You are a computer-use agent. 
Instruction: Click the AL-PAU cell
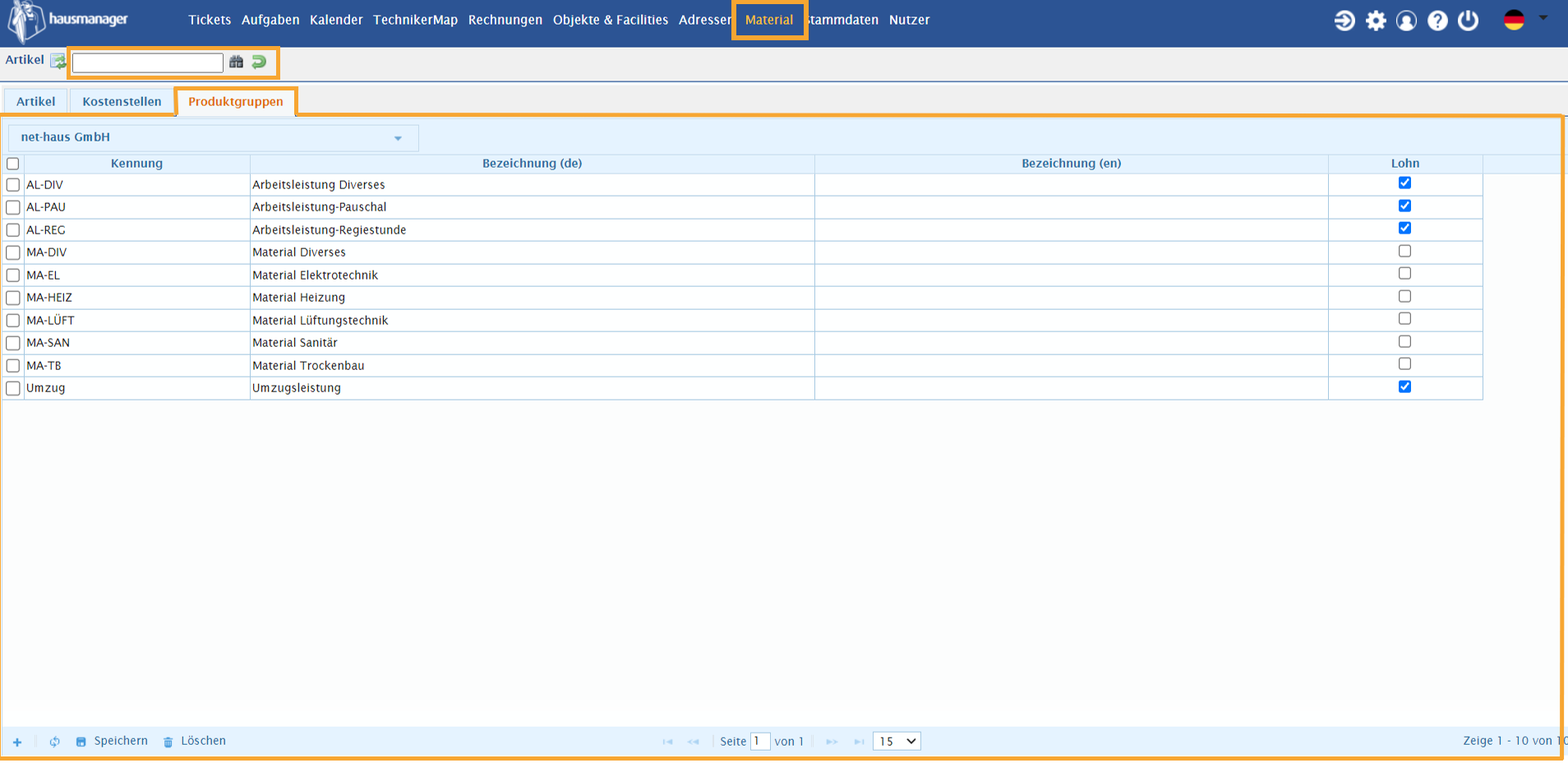click(136, 207)
